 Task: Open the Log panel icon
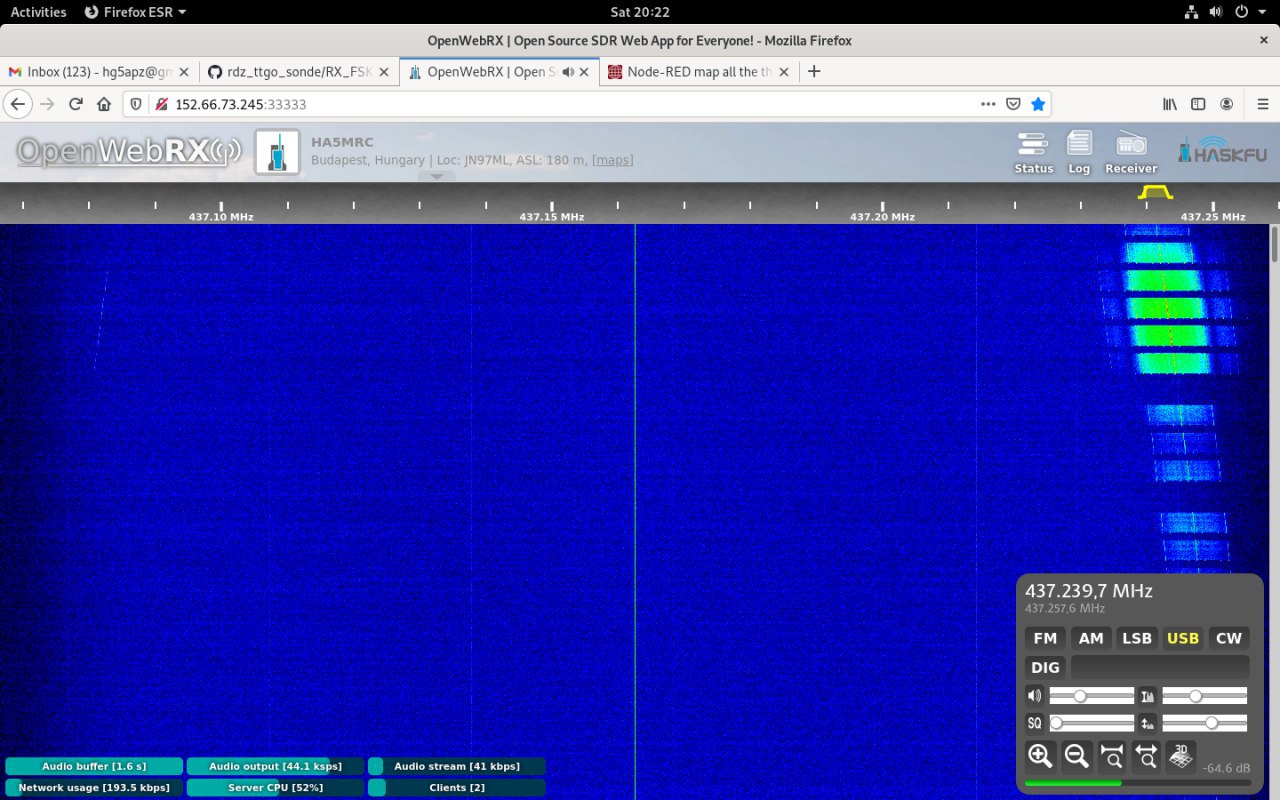[1079, 152]
